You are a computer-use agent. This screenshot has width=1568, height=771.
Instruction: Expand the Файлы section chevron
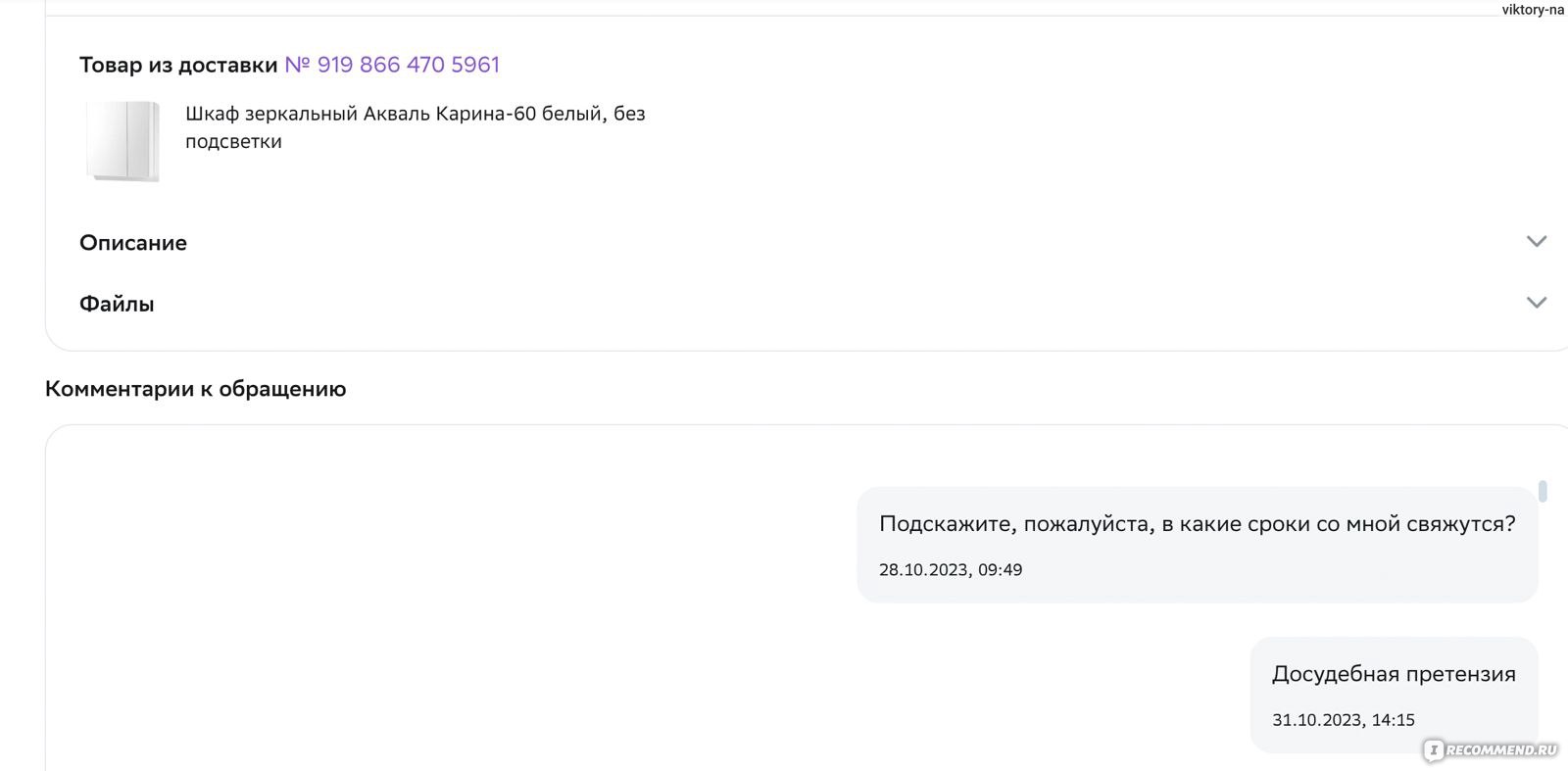(1536, 303)
